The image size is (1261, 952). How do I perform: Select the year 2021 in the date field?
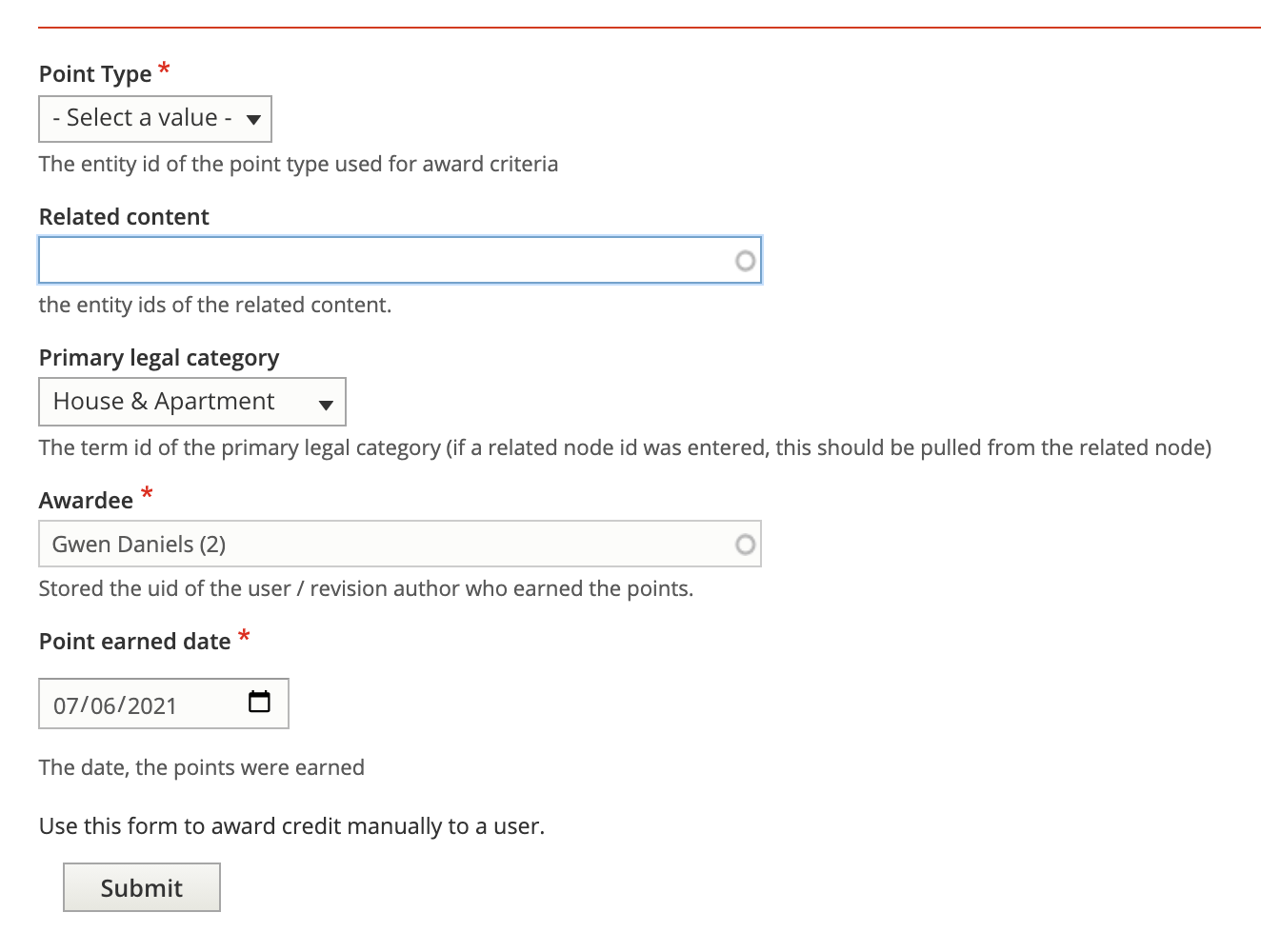(152, 705)
